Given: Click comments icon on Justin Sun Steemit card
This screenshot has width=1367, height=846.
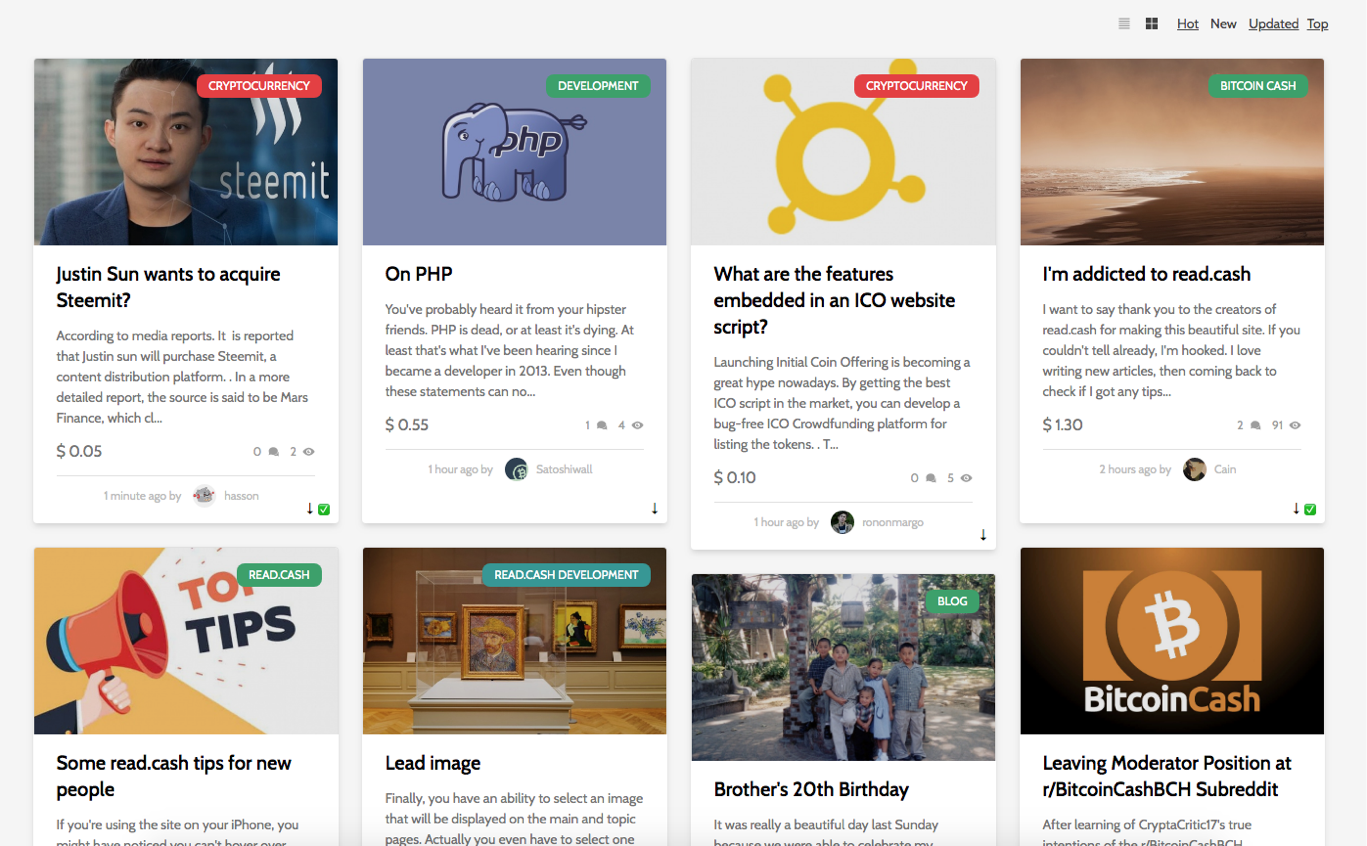Looking at the screenshot, I should [274, 452].
